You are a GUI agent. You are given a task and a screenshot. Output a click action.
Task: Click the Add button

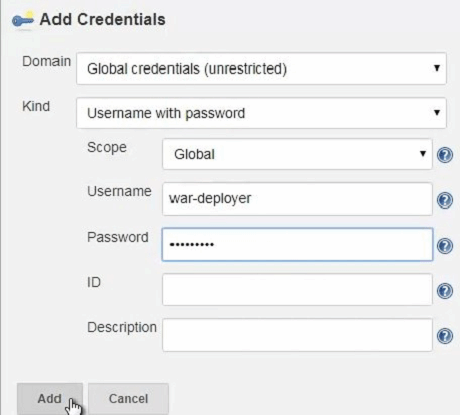tap(50, 399)
